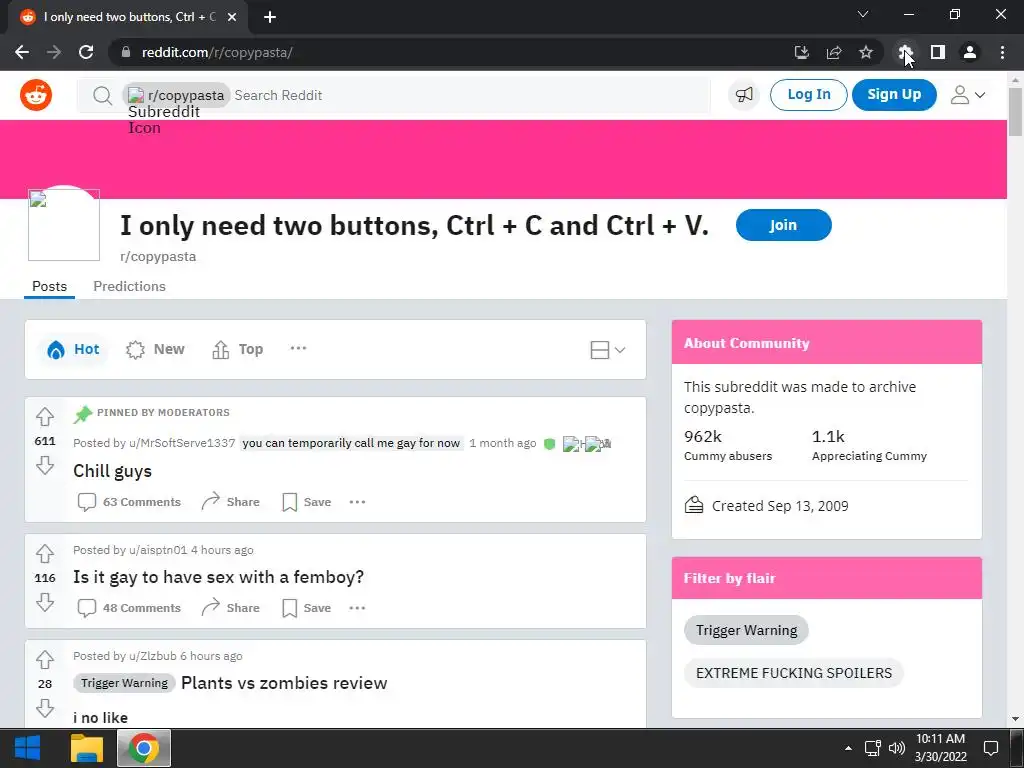Switch to the Predictions tab
This screenshot has width=1024, height=768.
click(129, 286)
